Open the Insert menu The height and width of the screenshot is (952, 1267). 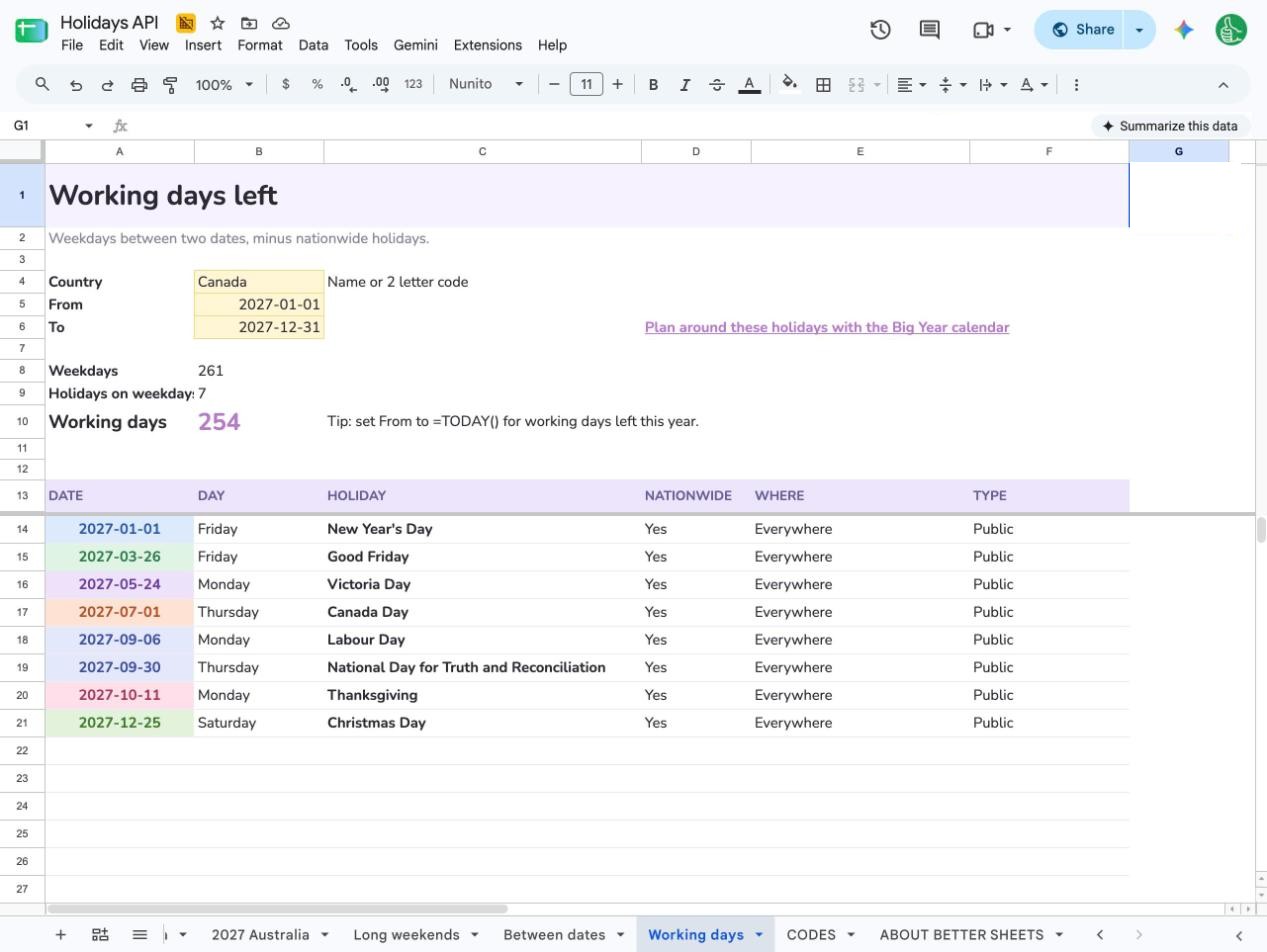pyautogui.click(x=203, y=45)
